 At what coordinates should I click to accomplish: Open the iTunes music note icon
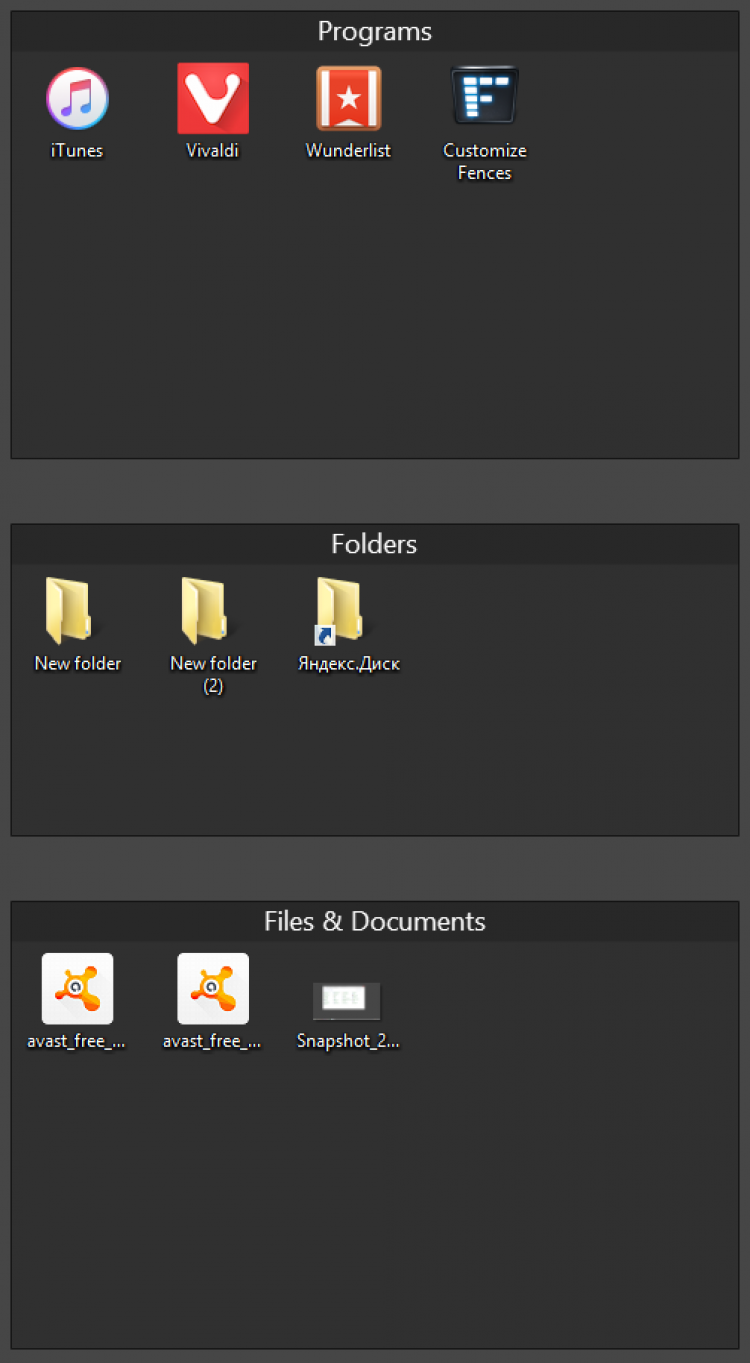(x=77, y=98)
